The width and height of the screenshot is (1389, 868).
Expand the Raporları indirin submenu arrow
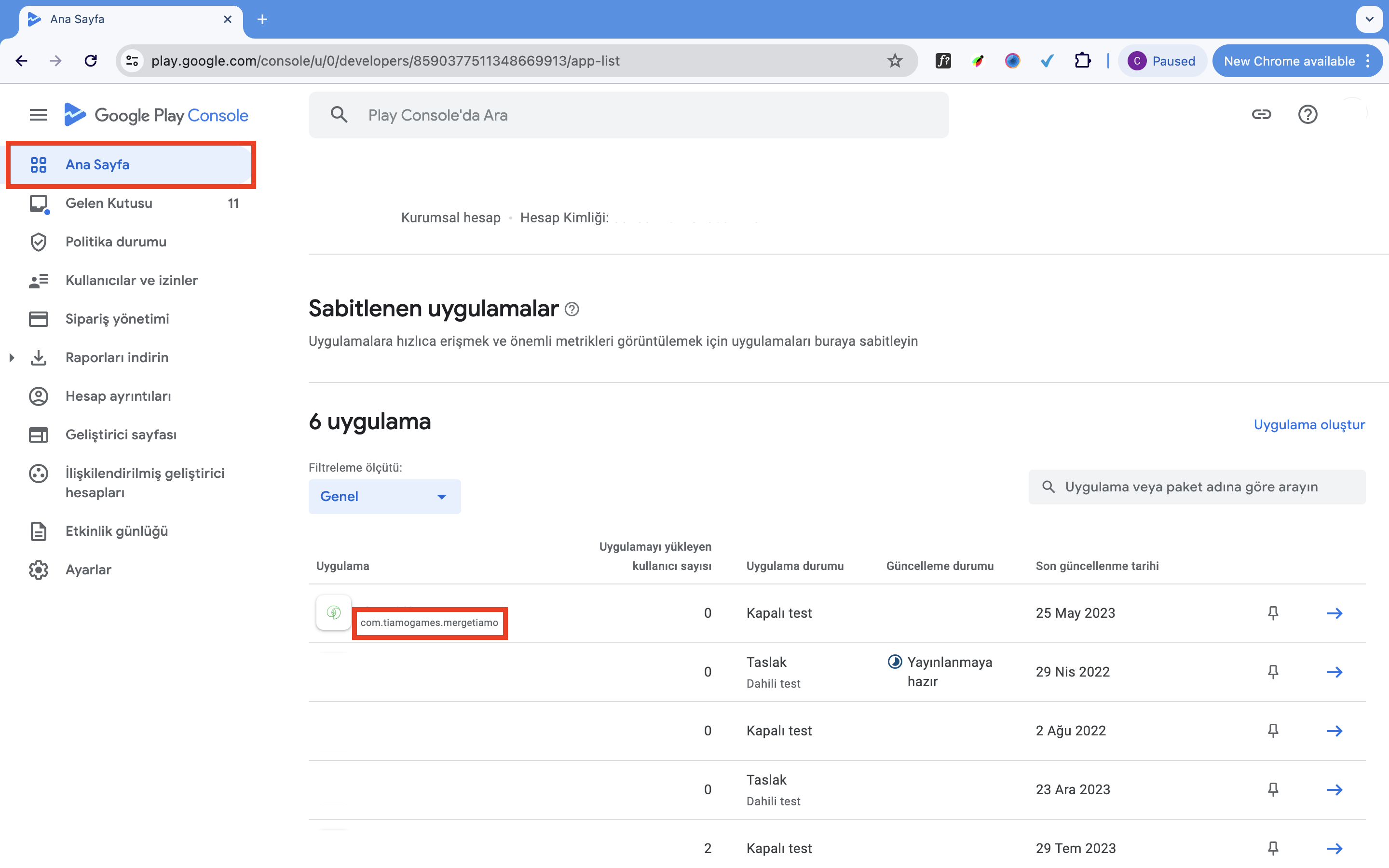tap(12, 358)
